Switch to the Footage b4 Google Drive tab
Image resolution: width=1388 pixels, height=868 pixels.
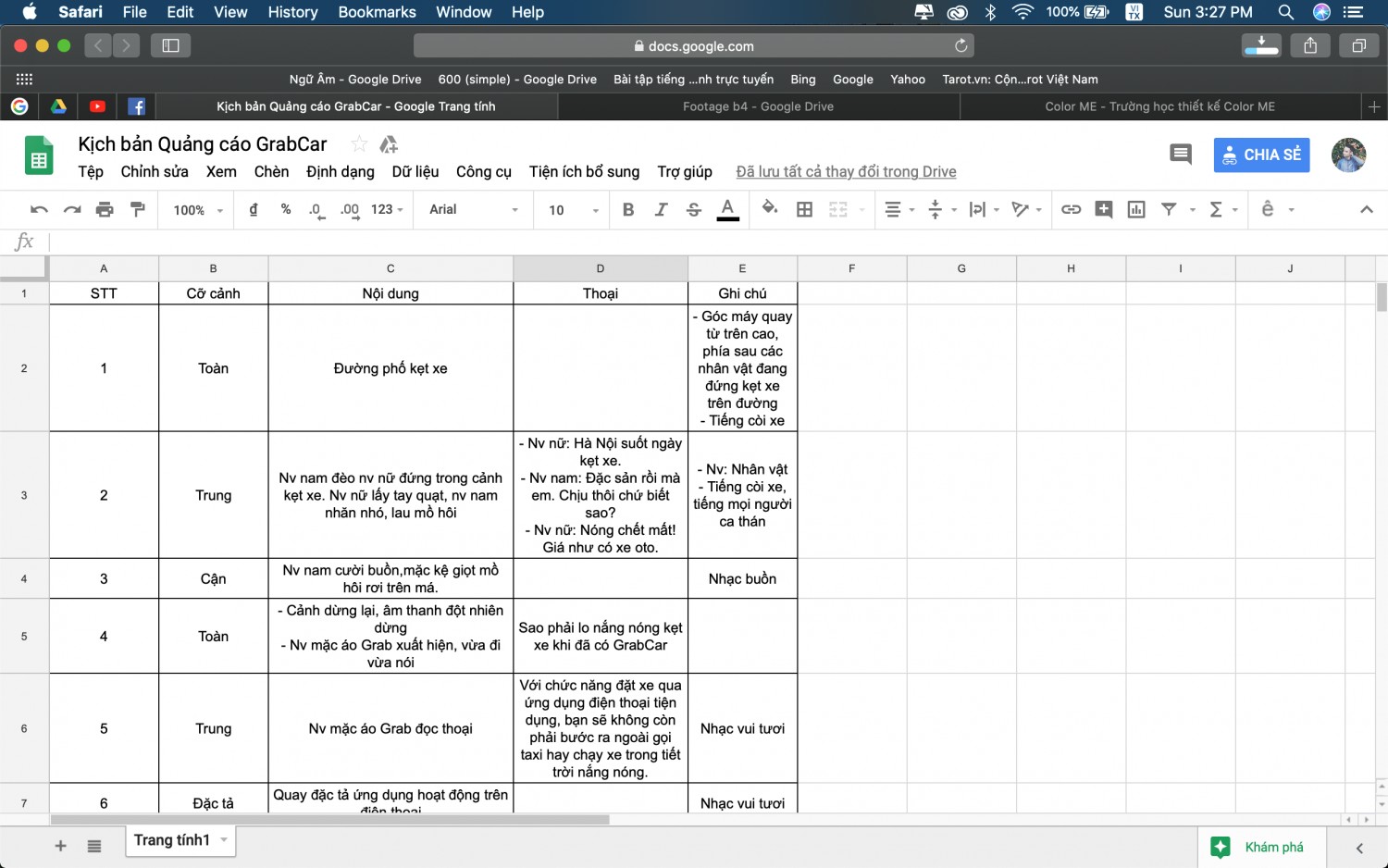(x=758, y=106)
